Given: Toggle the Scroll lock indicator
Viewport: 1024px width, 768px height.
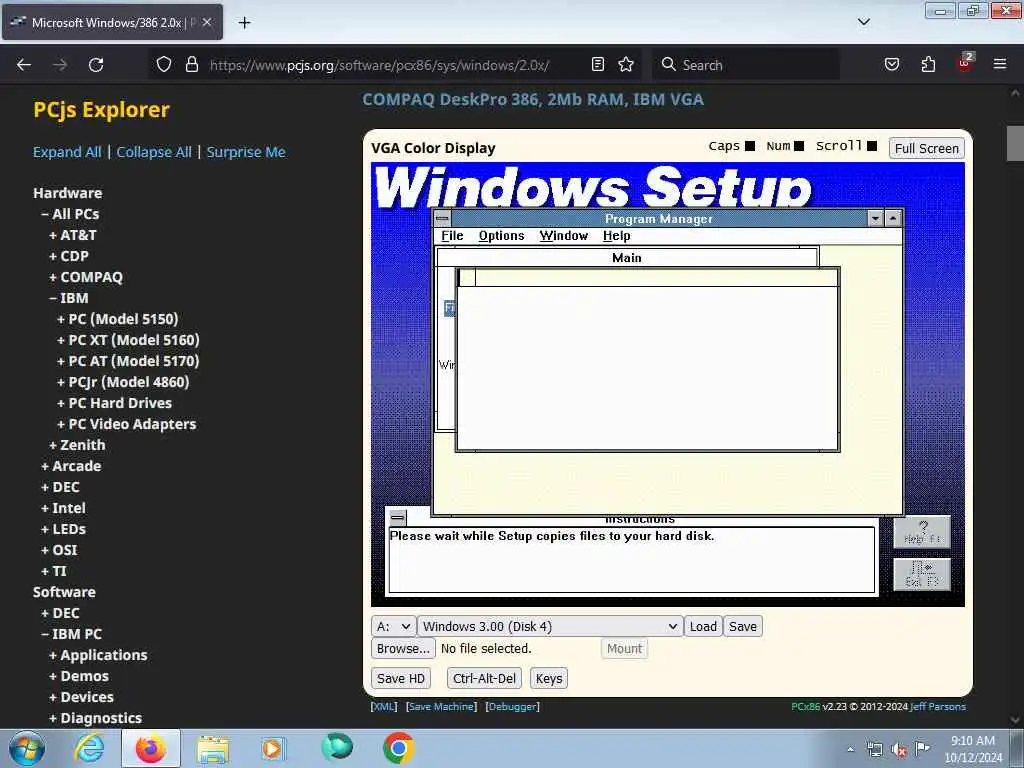Looking at the screenshot, I should (x=872, y=146).
